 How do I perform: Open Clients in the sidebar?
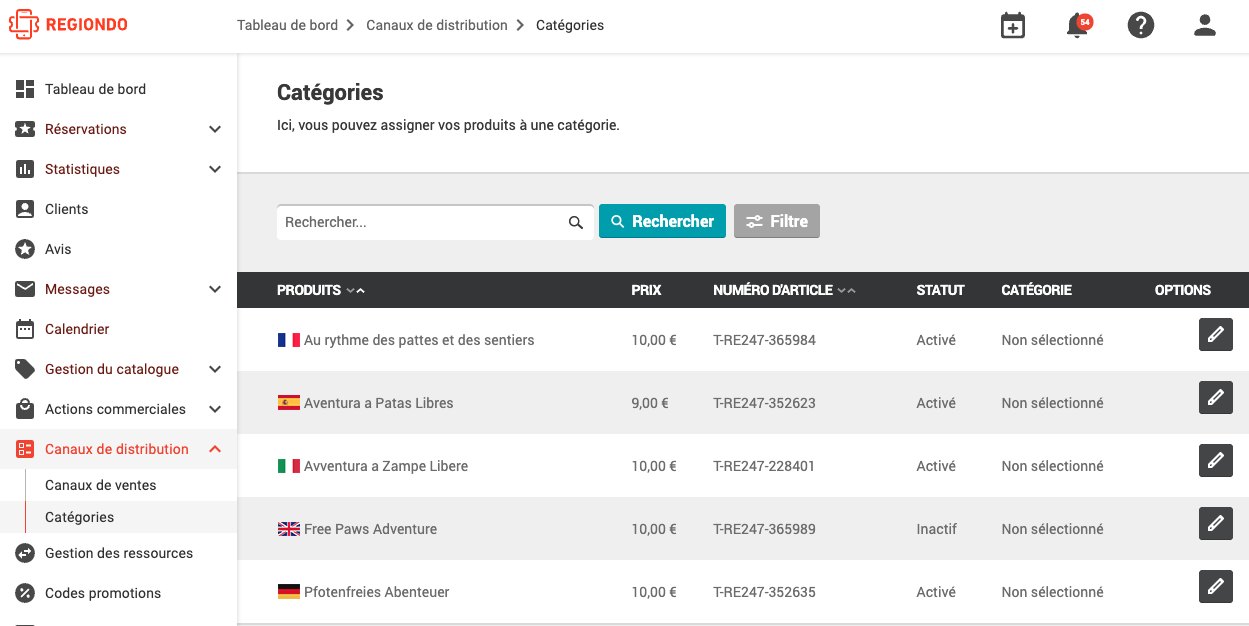pyautogui.click(x=67, y=209)
